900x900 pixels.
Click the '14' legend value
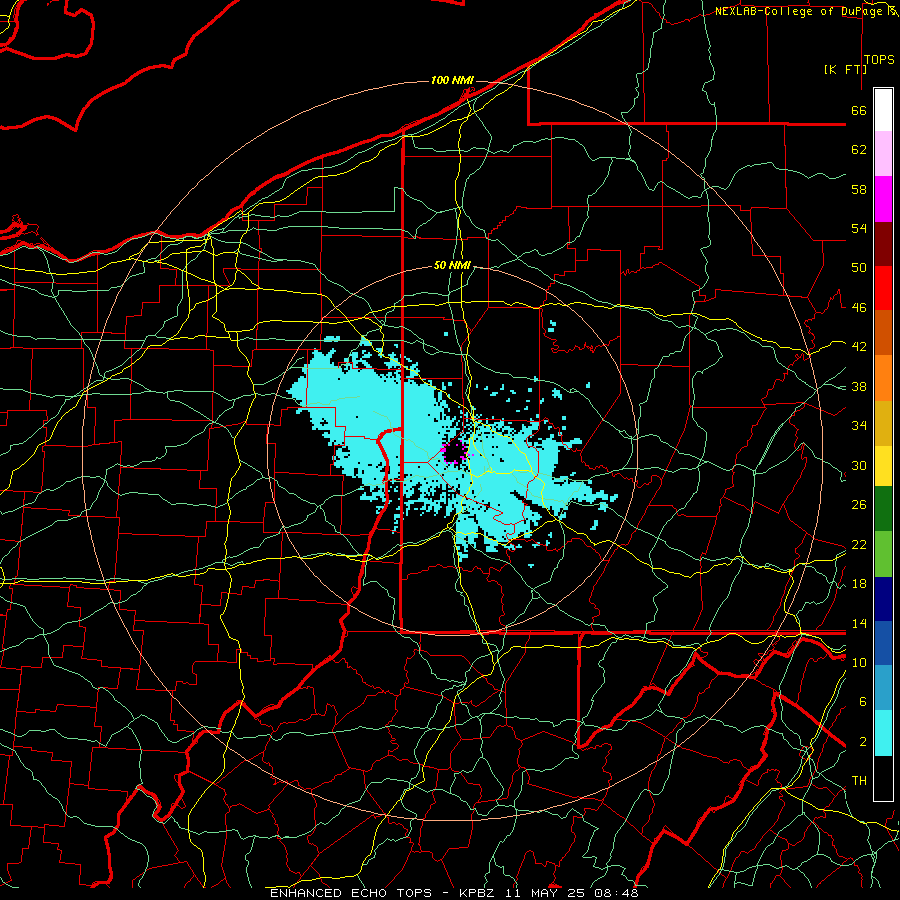[x=859, y=623]
